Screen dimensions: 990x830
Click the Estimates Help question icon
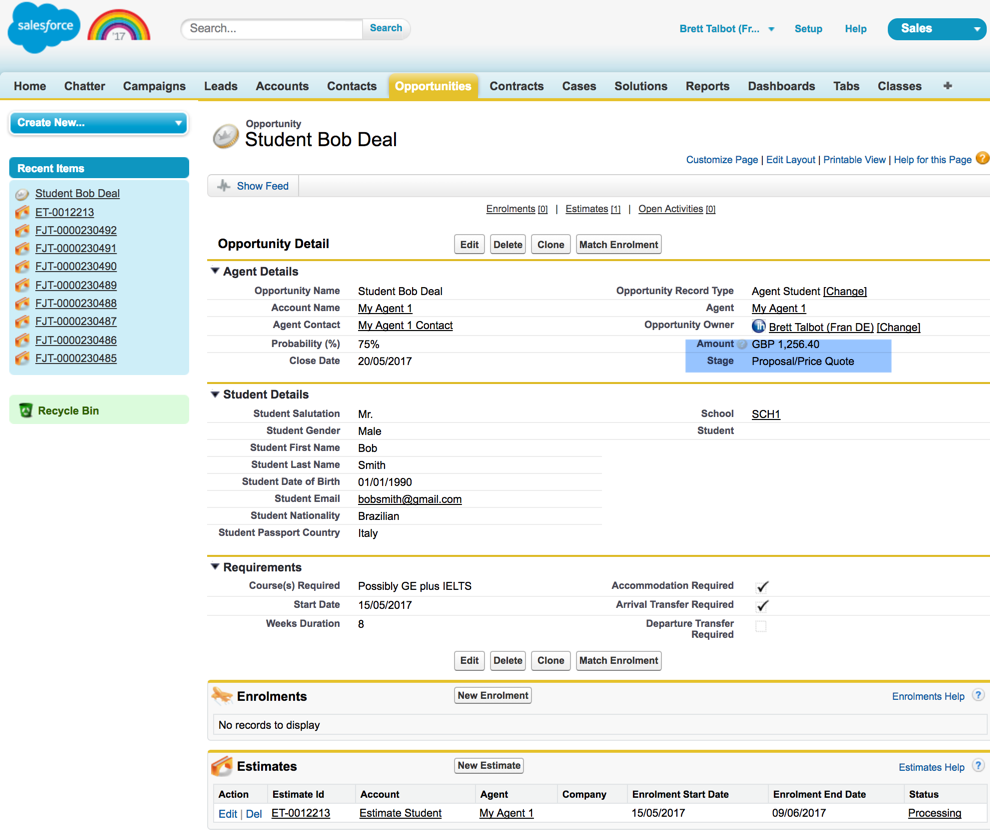pos(978,767)
